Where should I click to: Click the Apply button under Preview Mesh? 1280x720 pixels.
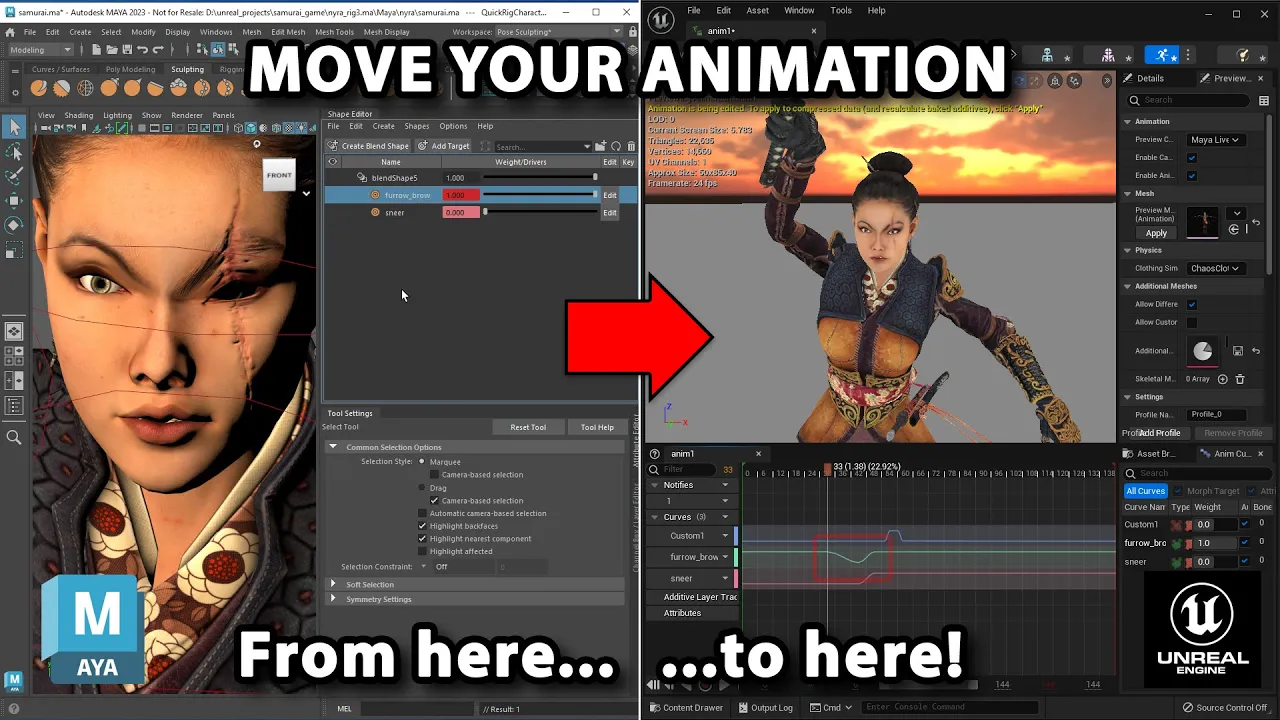click(1156, 233)
